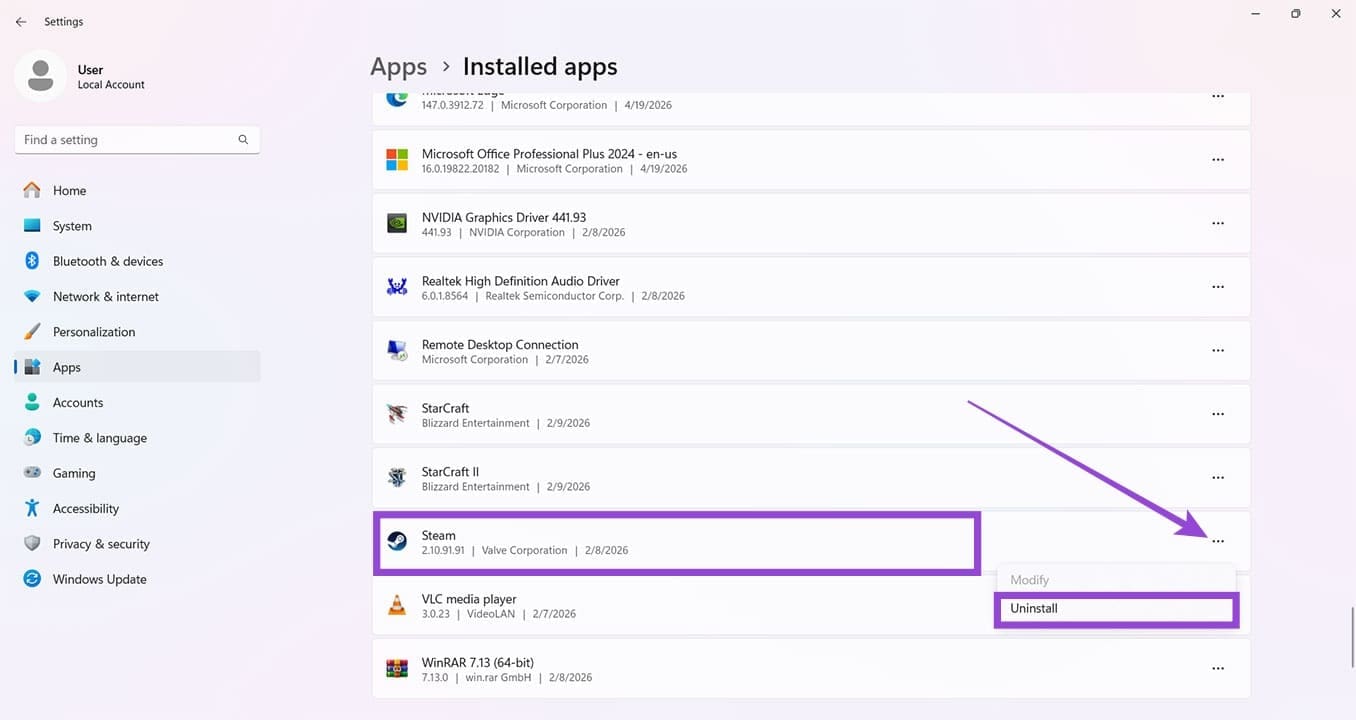Open the three-dot menu for StarCraft II
This screenshot has height=720, width=1356.
click(x=1218, y=478)
